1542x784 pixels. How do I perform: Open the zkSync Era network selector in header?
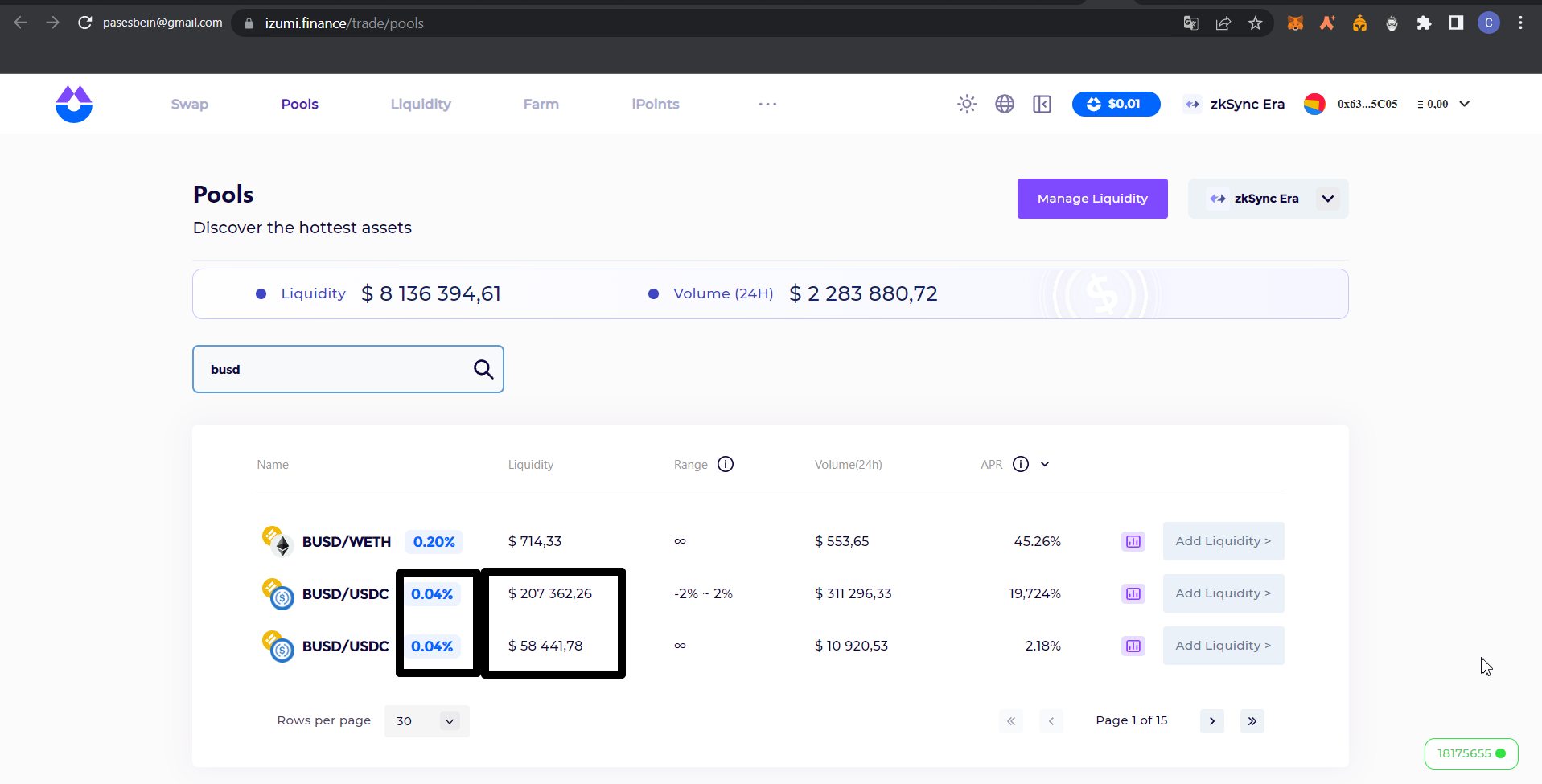pos(1235,104)
